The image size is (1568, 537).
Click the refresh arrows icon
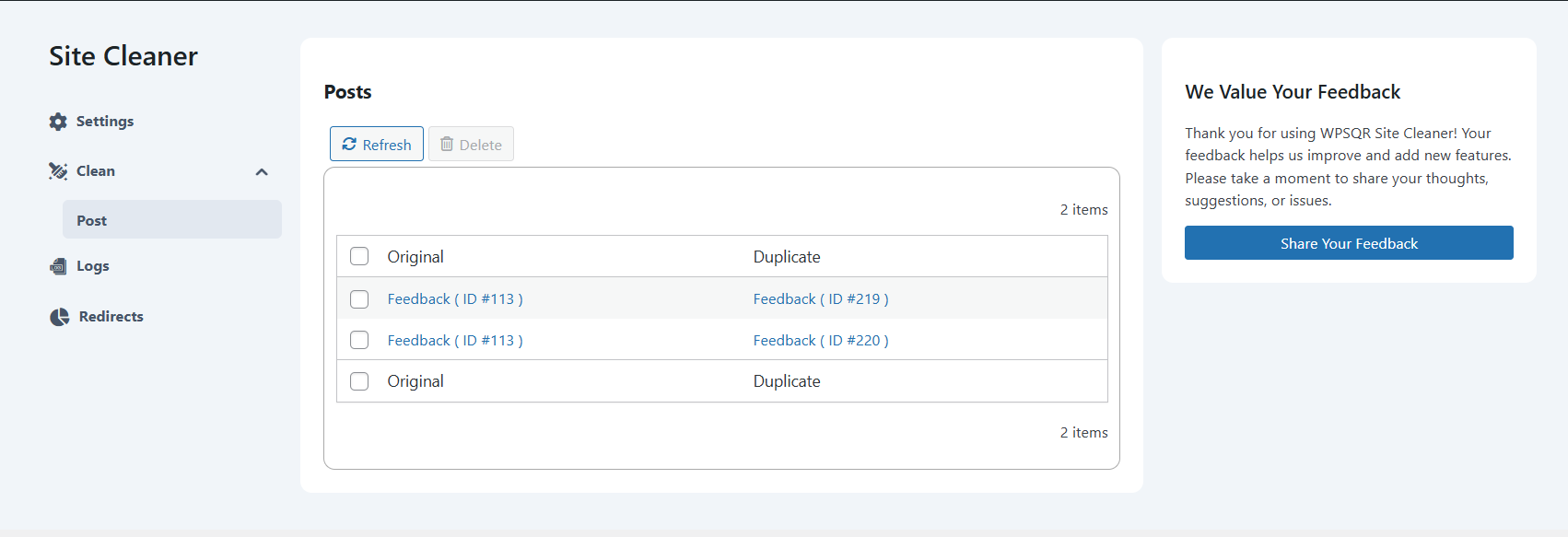(349, 144)
